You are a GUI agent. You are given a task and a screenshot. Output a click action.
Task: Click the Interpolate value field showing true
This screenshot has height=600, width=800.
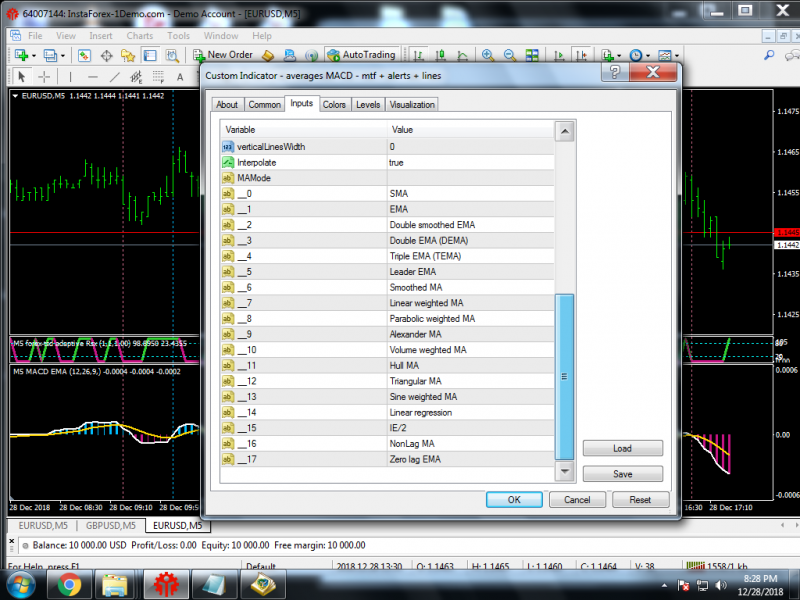click(470, 162)
